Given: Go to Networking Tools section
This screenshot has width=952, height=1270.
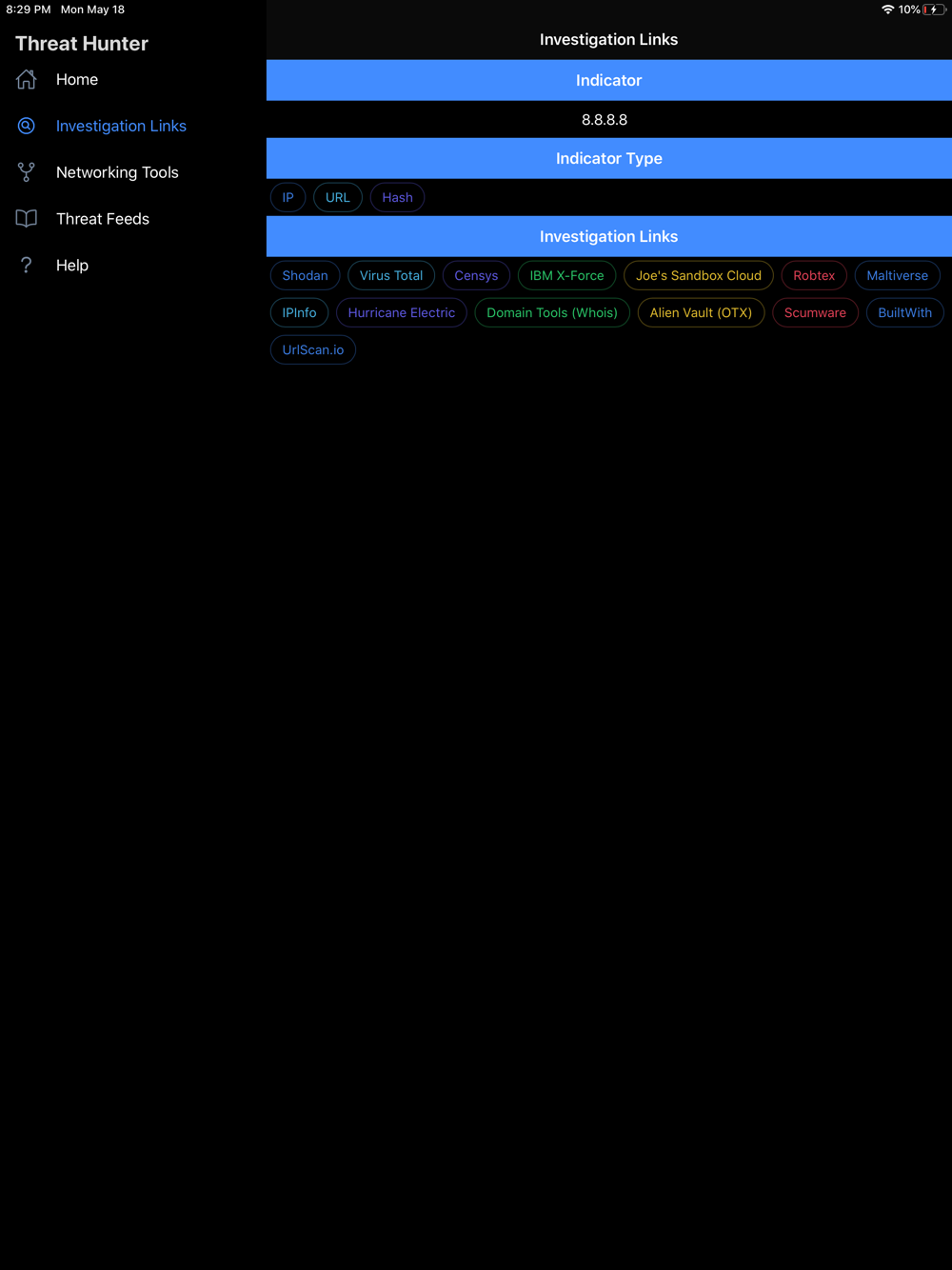Looking at the screenshot, I should pos(117,172).
